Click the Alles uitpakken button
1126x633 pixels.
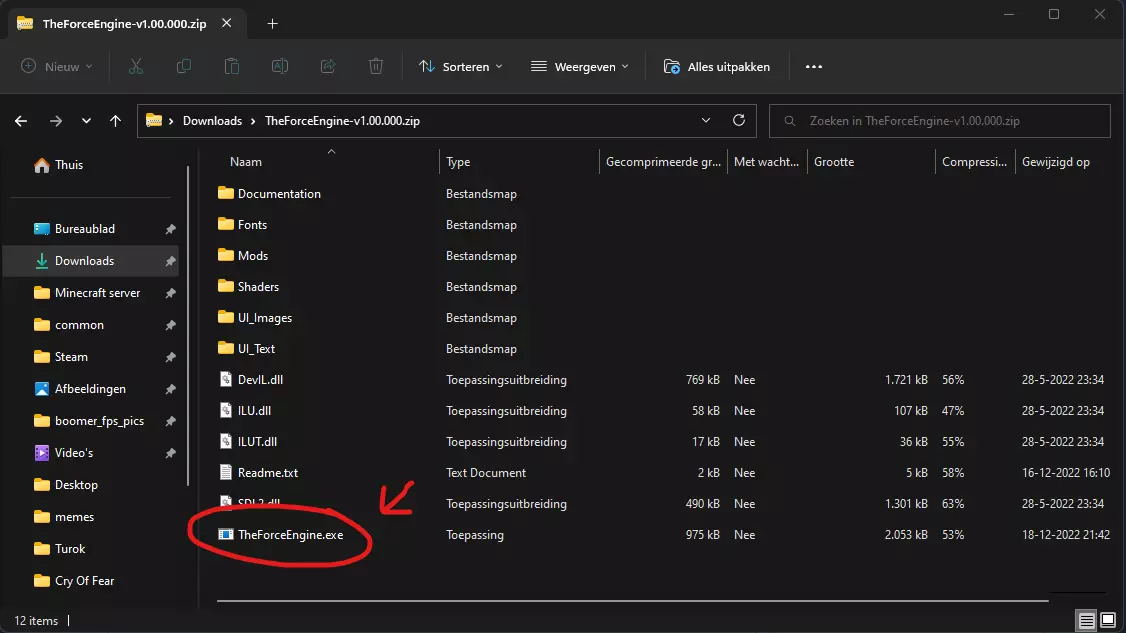(x=717, y=67)
